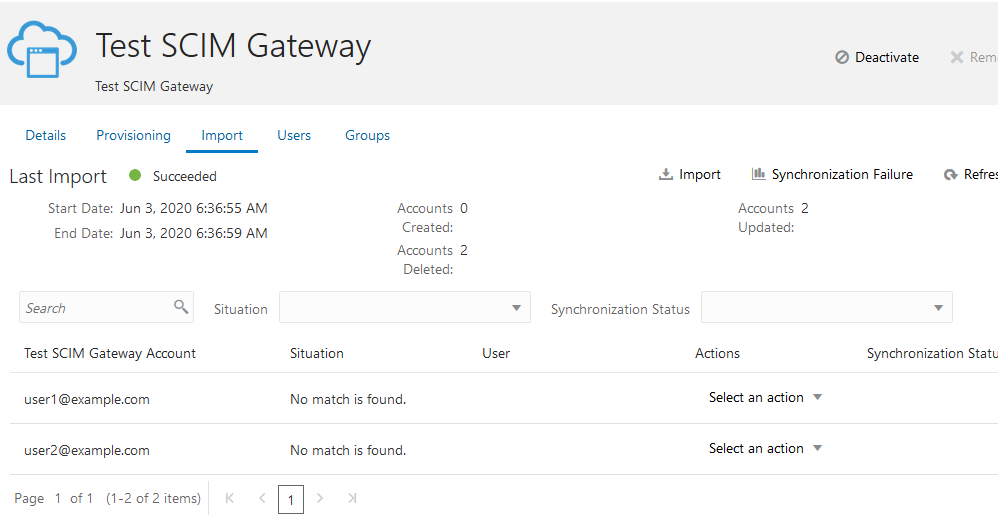Click the page number 1 box
Viewport: 998px width, 524px height.
point(291,499)
